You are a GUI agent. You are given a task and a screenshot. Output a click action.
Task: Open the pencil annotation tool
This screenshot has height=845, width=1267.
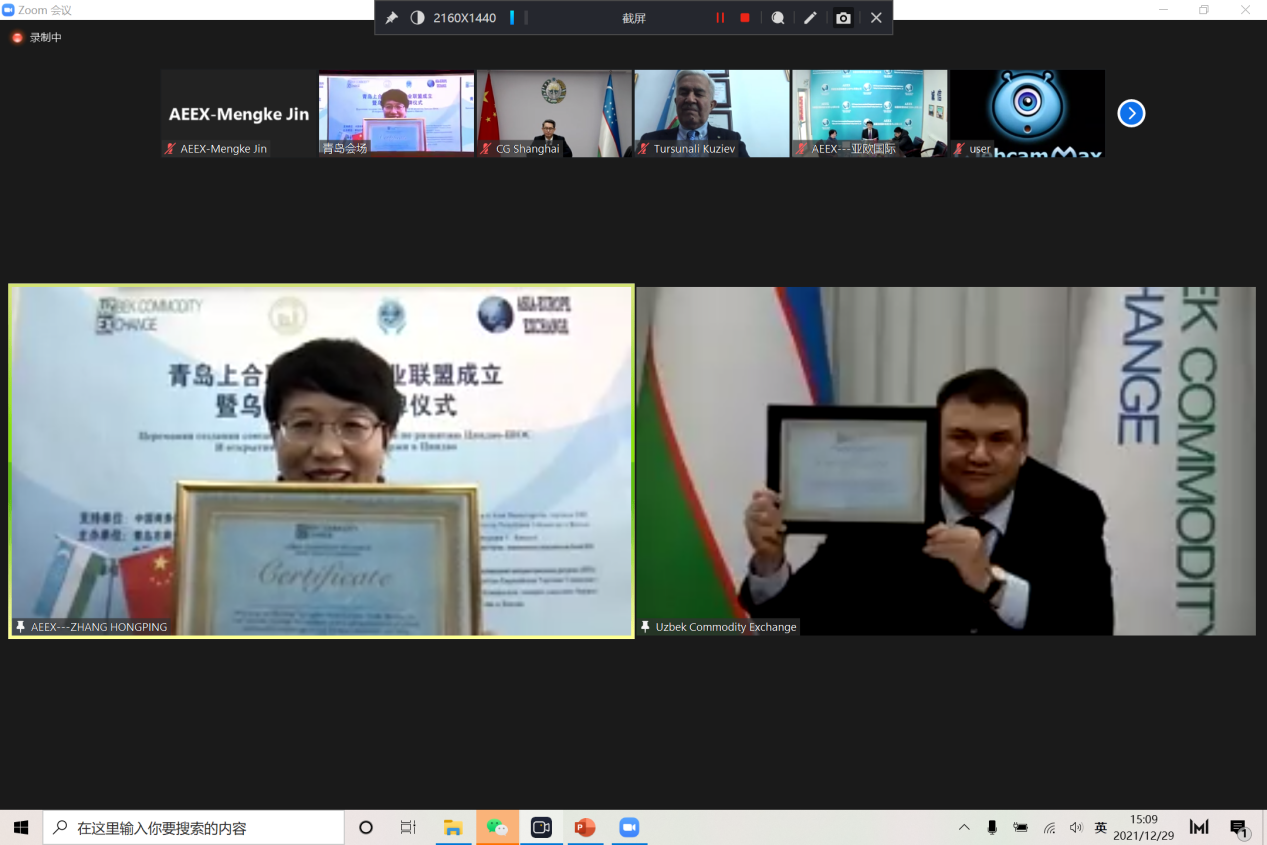click(810, 18)
